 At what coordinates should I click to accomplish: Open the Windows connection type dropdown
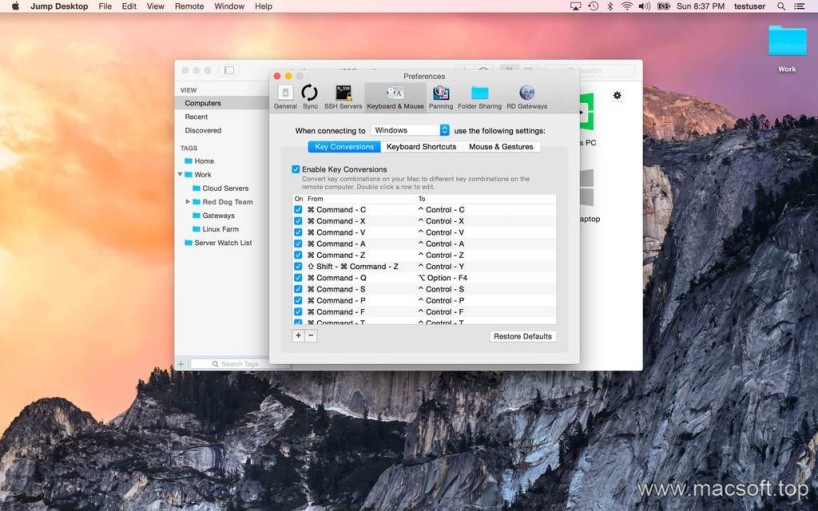411,130
